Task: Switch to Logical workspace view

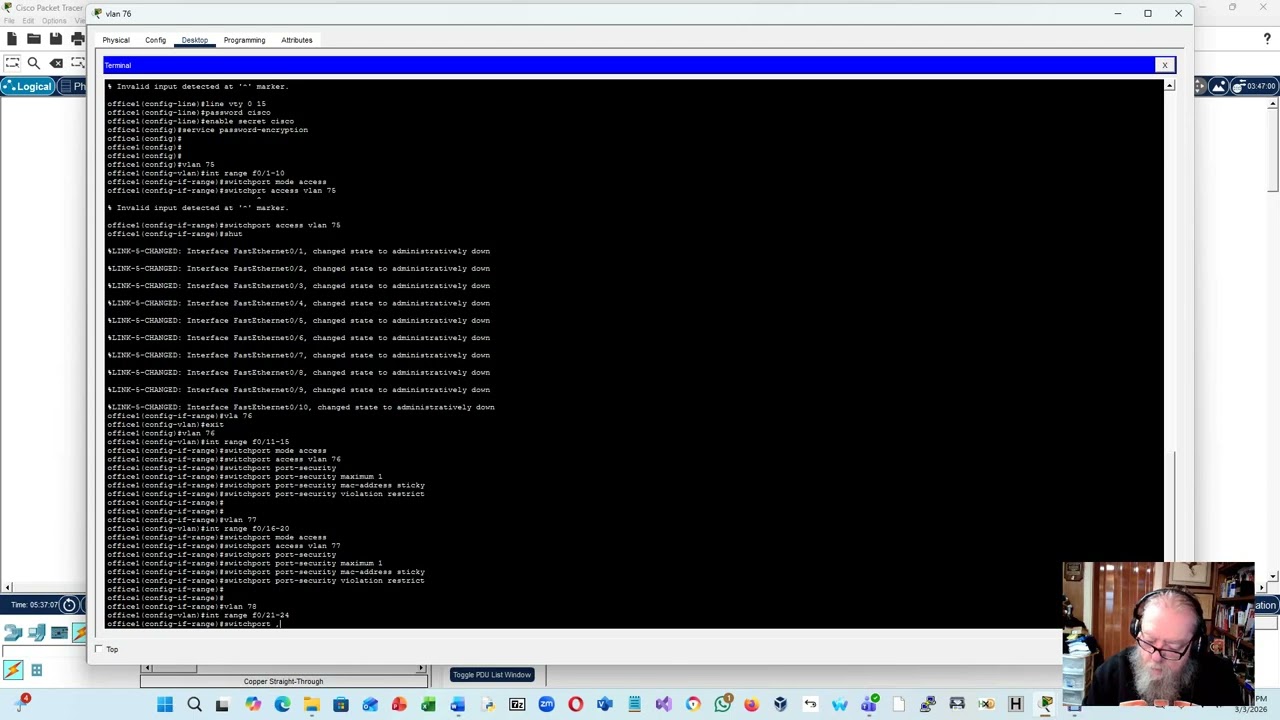Action: (28, 87)
